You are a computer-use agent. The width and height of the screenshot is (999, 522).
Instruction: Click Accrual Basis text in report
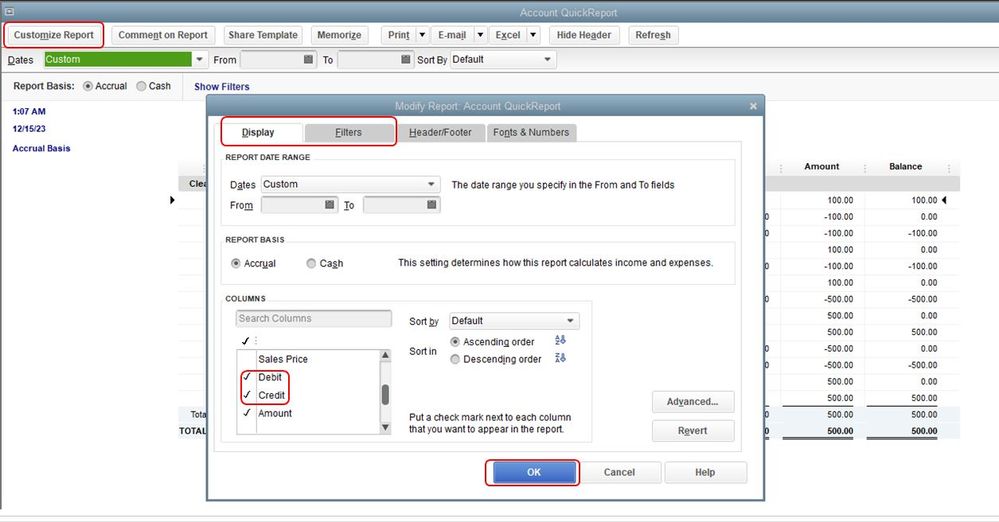[41, 149]
